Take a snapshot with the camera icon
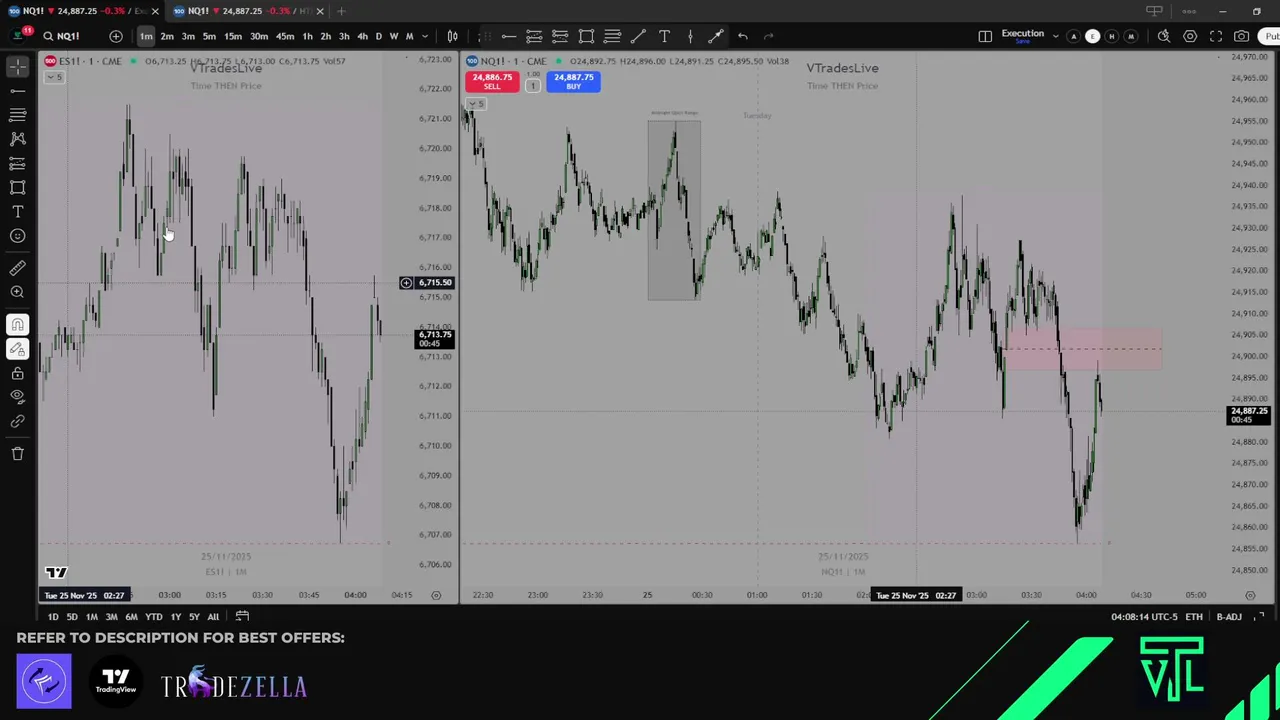Image resolution: width=1280 pixels, height=720 pixels. click(1241, 36)
